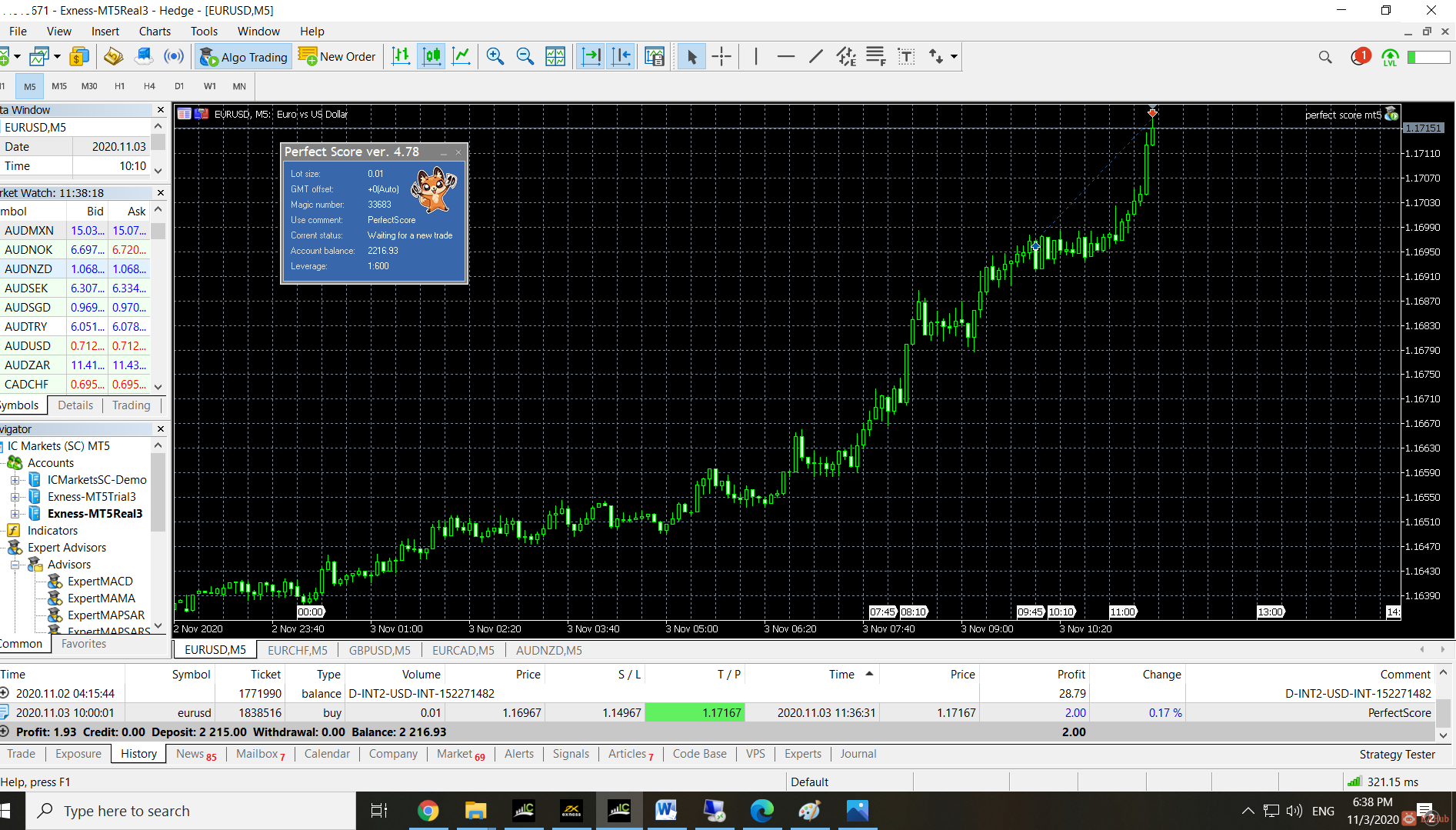Collapse the Advisors folder
This screenshot has width=1456, height=830.
tap(15, 565)
